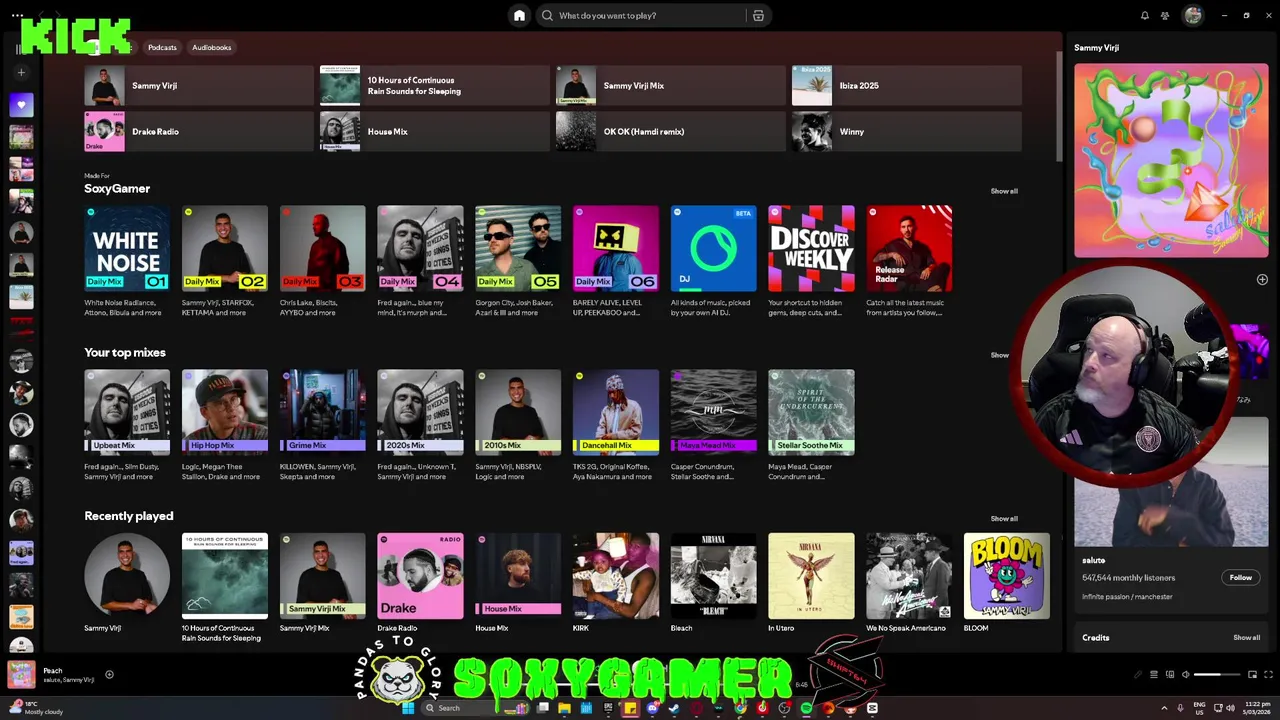Screen dimensions: 1280x720
Task: Open the 'OK OK (Hamdi remix)' shortcut
Action: [670, 131]
